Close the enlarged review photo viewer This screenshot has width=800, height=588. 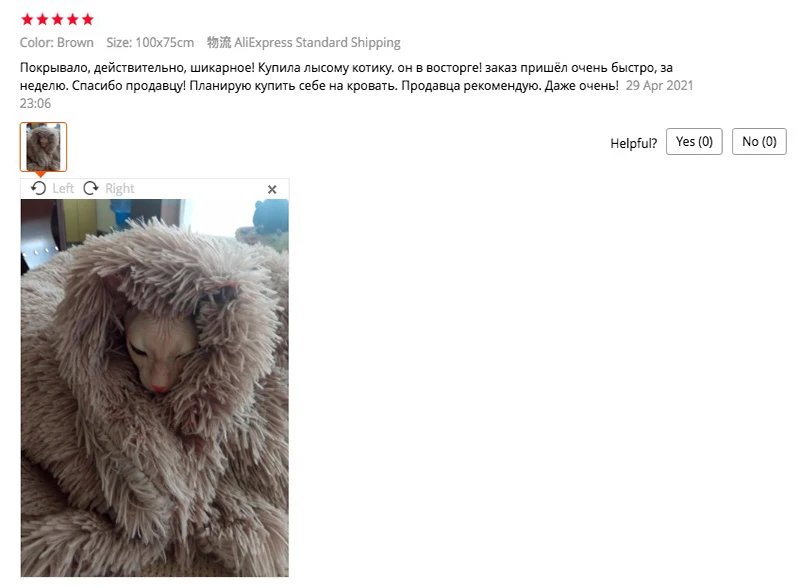[272, 189]
